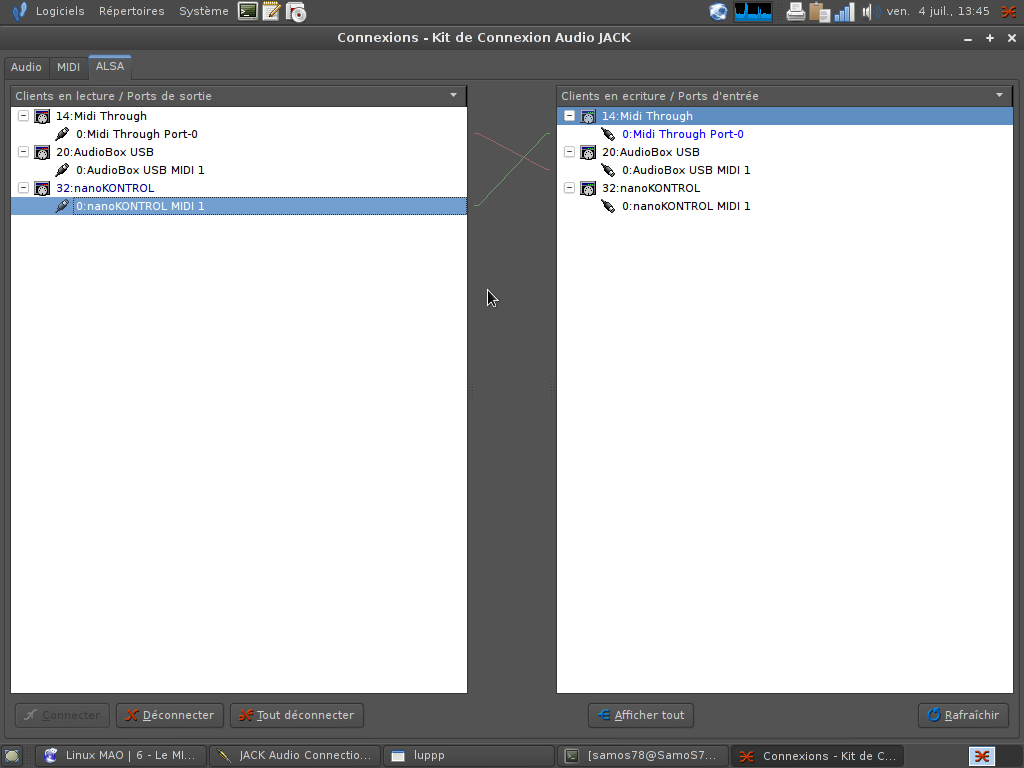The image size is (1024, 768).
Task: Select input port 0:AudioBox USB MIDI 1
Action: 686,170
